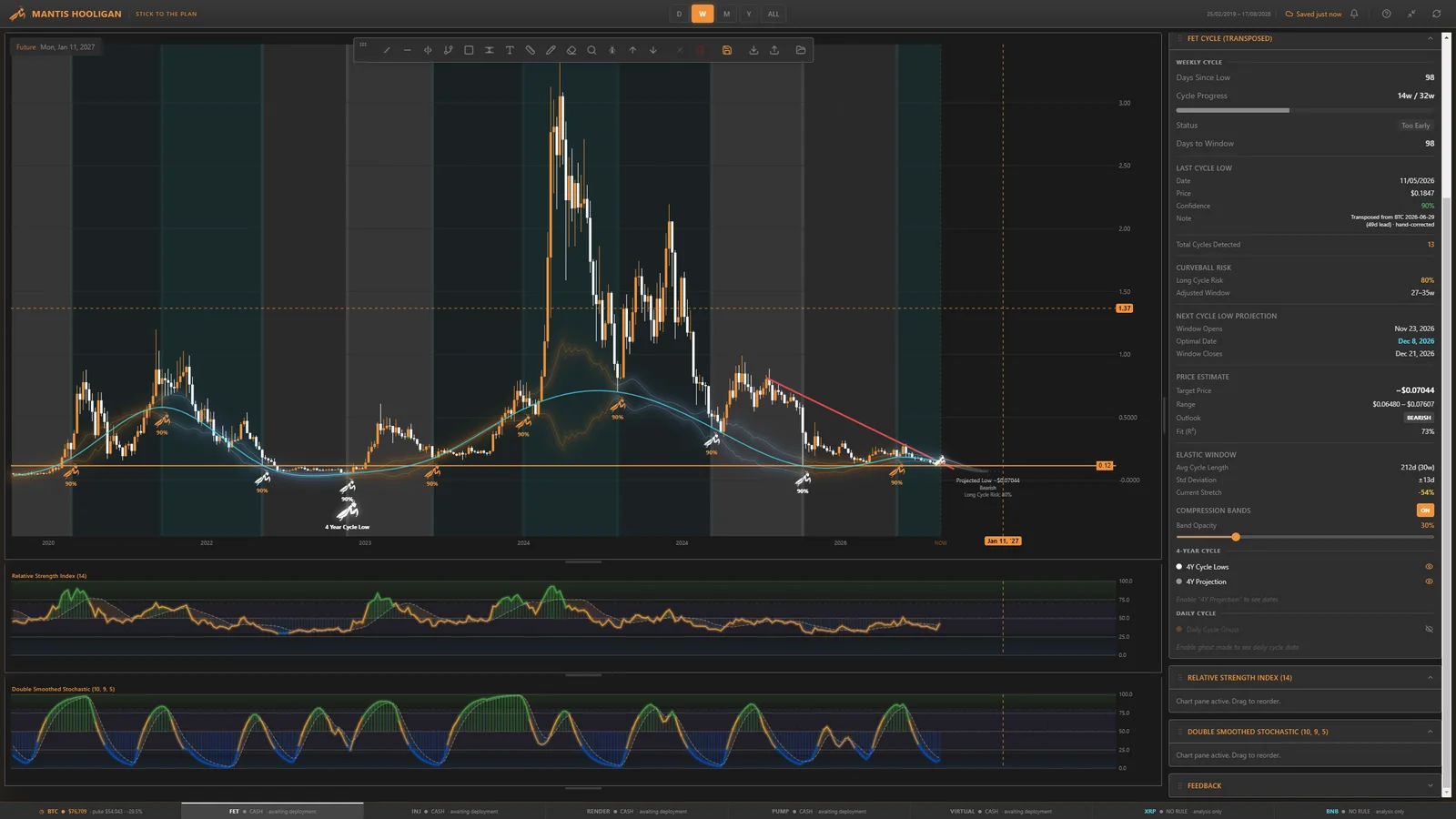Open the XRP ticker tab
The width and height of the screenshot is (1456, 819).
[x=1183, y=811]
